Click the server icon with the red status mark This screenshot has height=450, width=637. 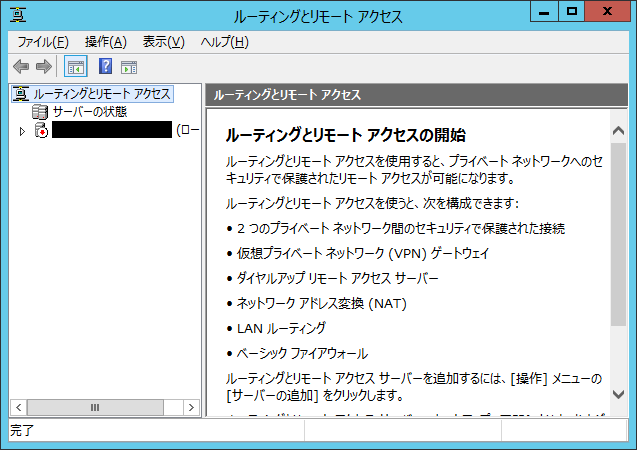pyautogui.click(x=41, y=130)
